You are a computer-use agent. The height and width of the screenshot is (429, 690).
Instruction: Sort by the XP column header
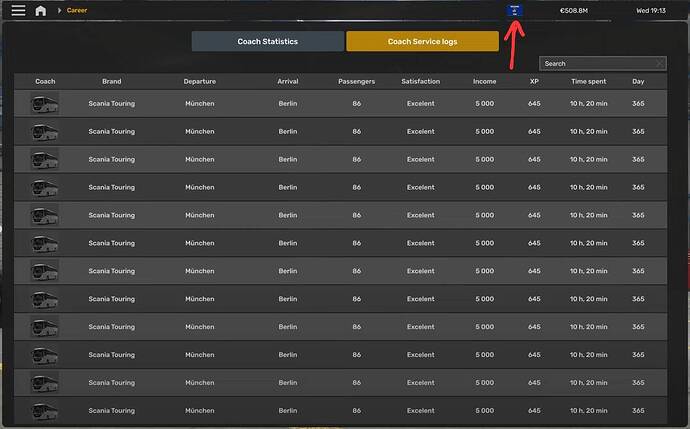(534, 81)
